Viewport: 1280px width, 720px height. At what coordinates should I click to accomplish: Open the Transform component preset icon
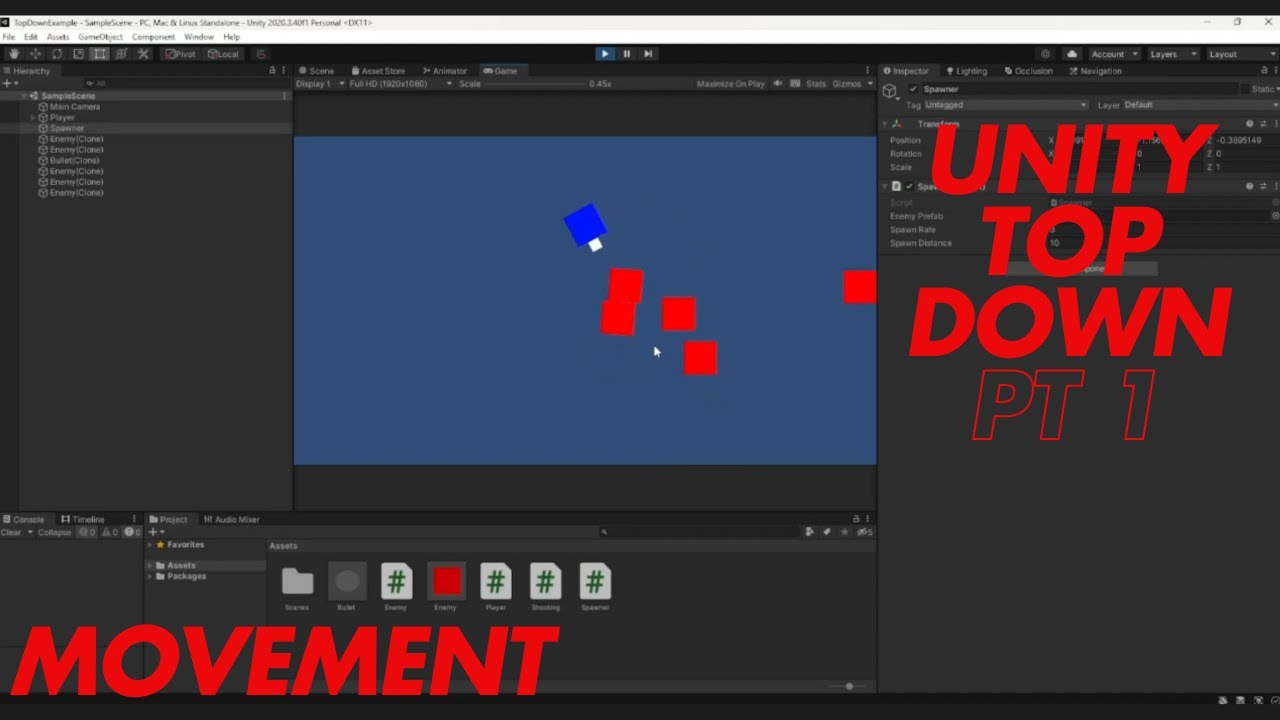(x=1263, y=124)
